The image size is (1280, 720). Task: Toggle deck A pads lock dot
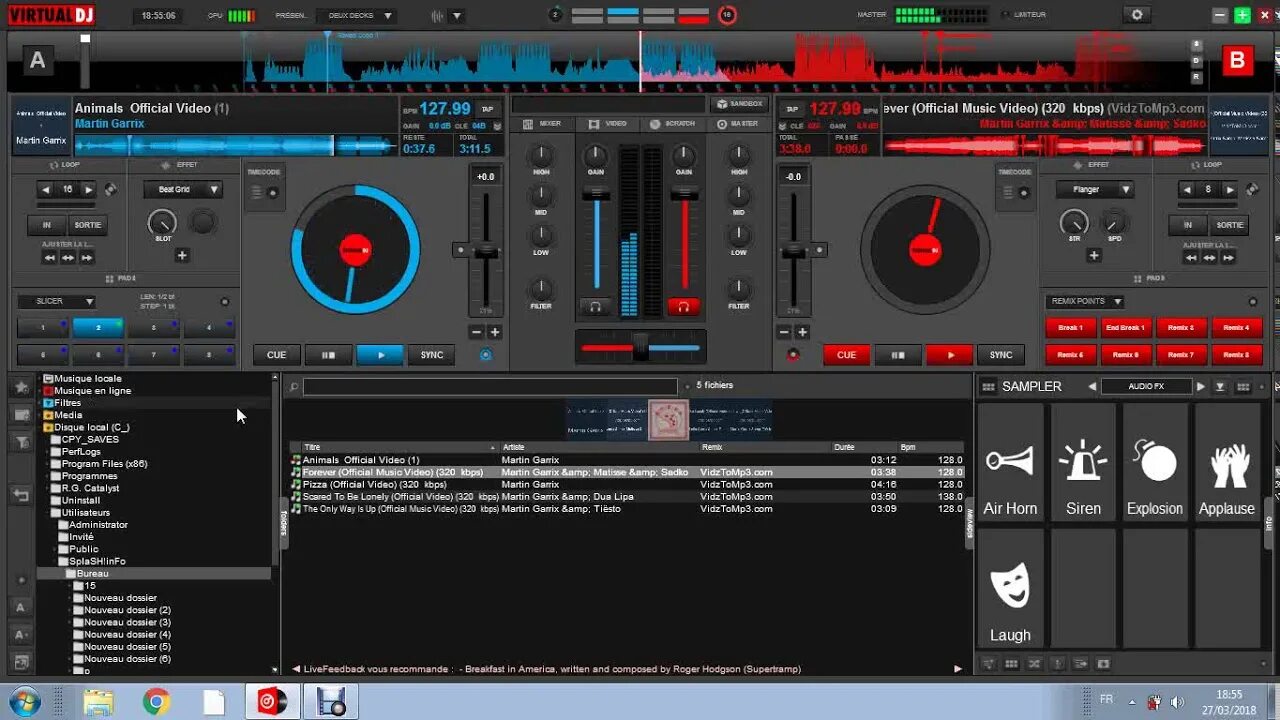pos(224,302)
